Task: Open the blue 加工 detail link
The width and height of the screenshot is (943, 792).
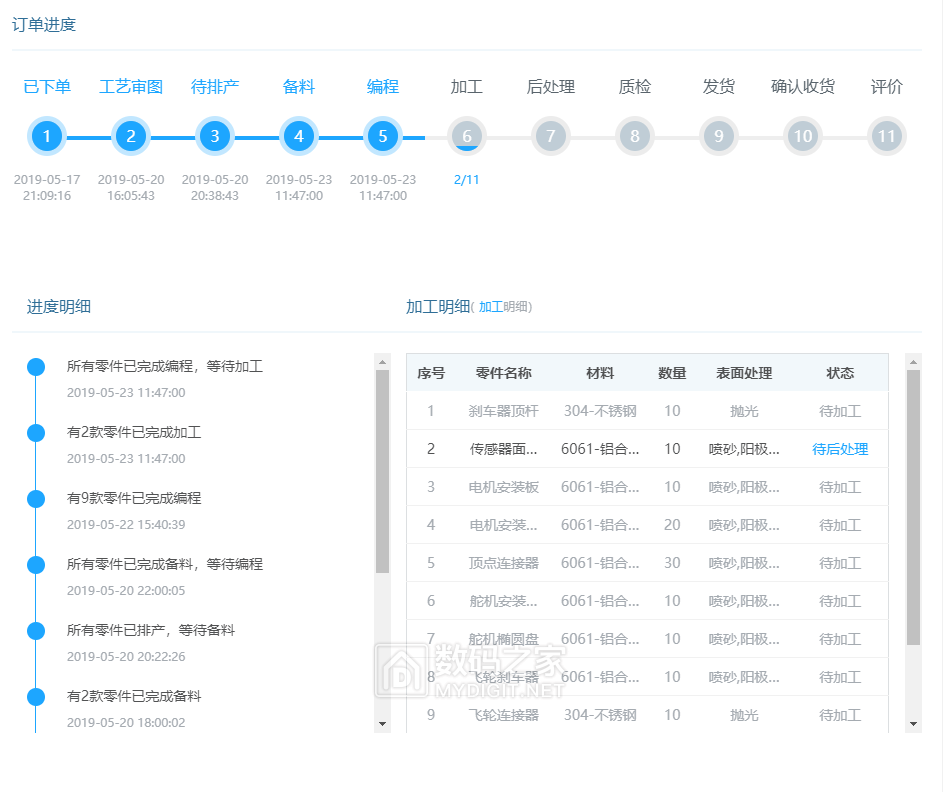Action: [x=490, y=307]
